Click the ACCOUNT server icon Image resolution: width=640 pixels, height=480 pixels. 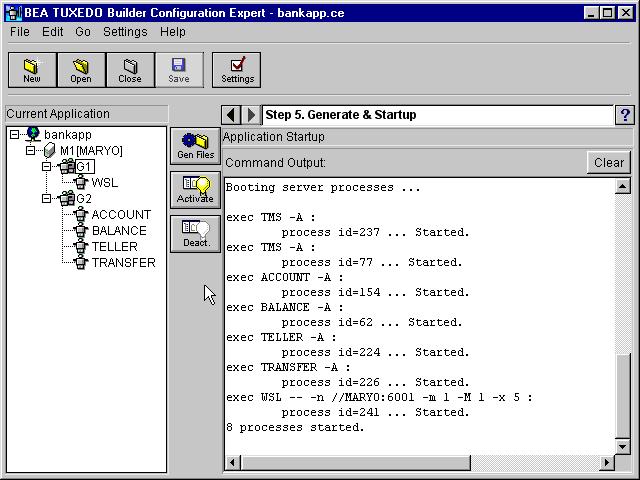pyautogui.click(x=81, y=214)
